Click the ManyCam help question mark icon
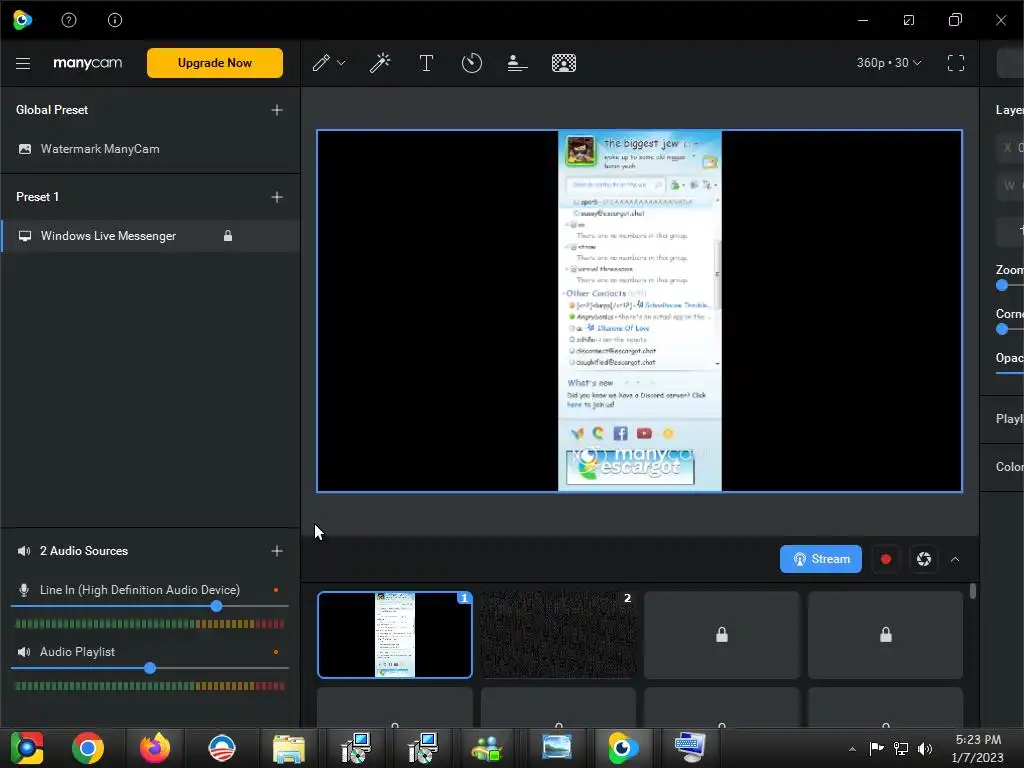 69,20
